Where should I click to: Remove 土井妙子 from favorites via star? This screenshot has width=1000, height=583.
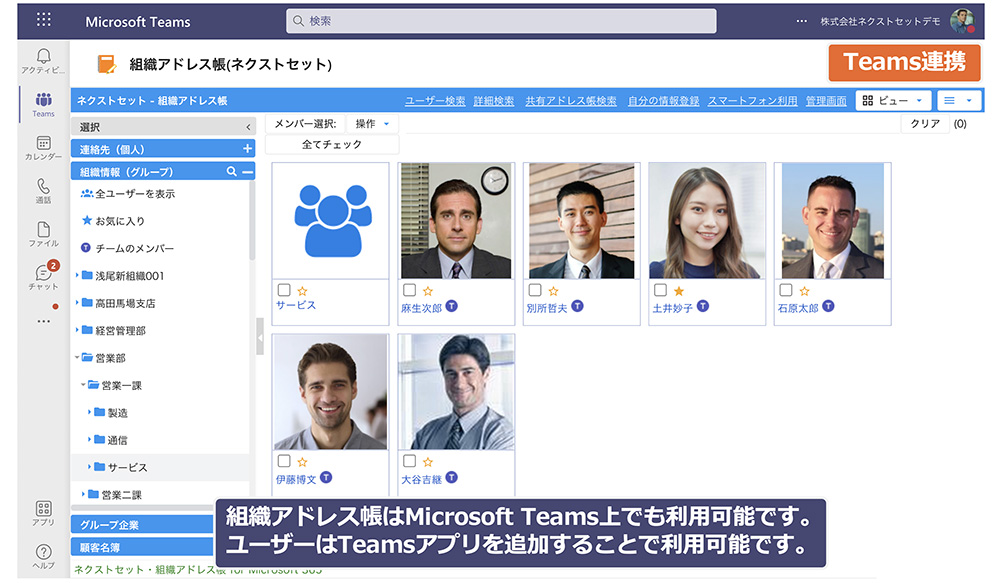(x=679, y=291)
